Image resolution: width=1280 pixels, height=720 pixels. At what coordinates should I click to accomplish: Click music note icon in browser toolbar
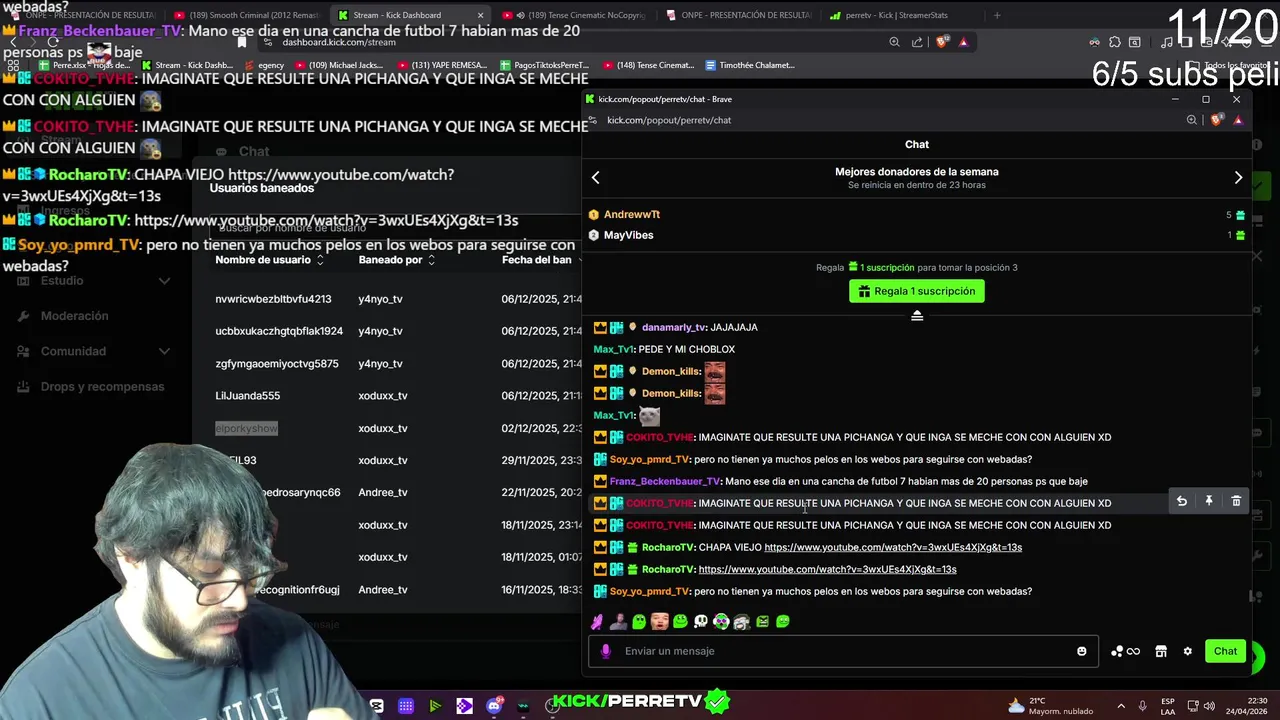coord(1167,42)
